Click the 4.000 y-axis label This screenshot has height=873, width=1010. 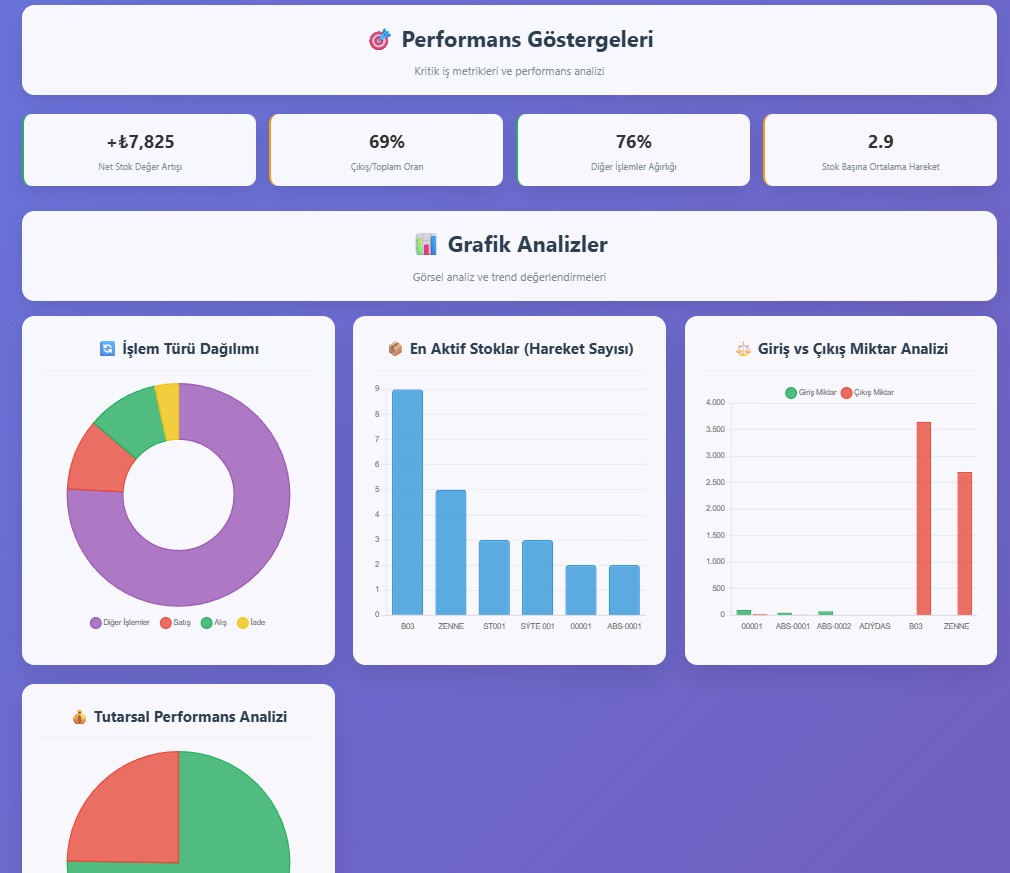[715, 403]
